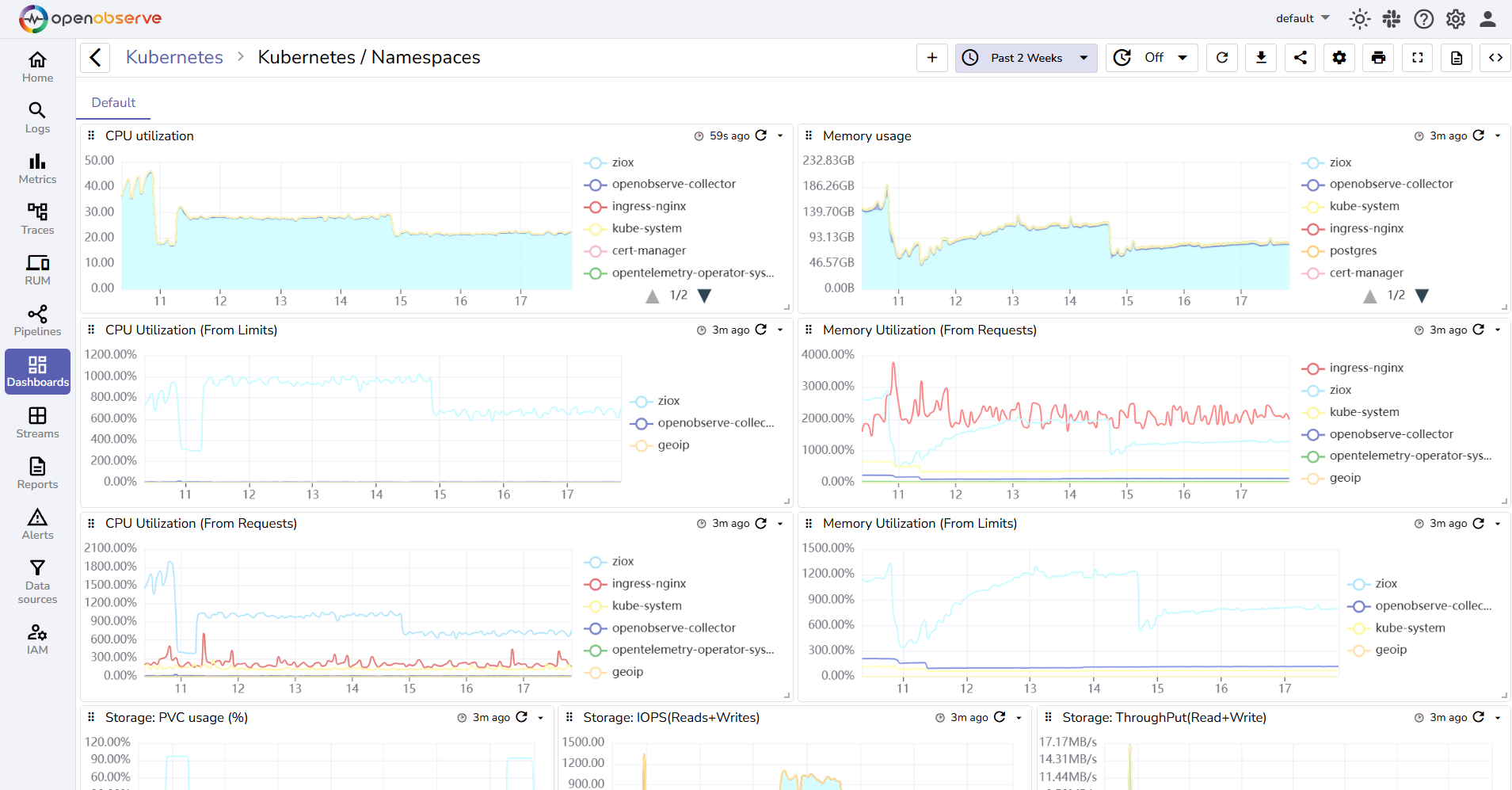Image resolution: width=1512 pixels, height=790 pixels.
Task: Expand the default organization selector
Action: coord(1302,17)
